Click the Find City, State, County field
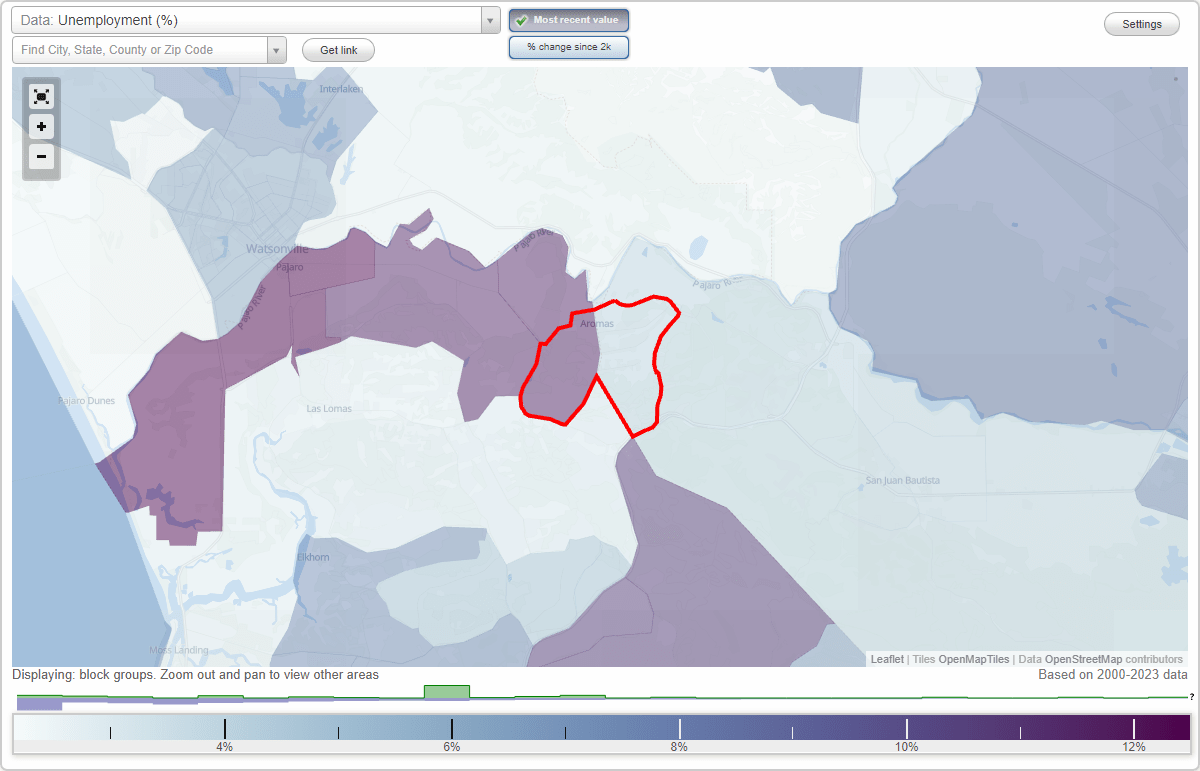Viewport: 1200px width, 771px height. point(140,50)
